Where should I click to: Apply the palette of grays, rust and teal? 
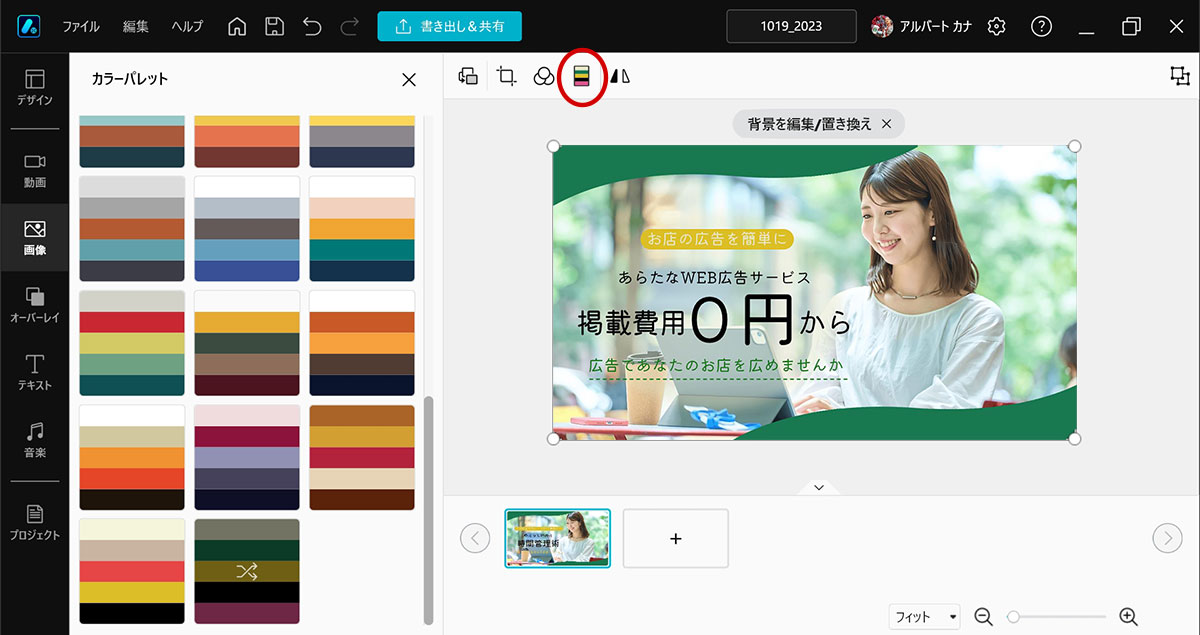click(x=132, y=229)
